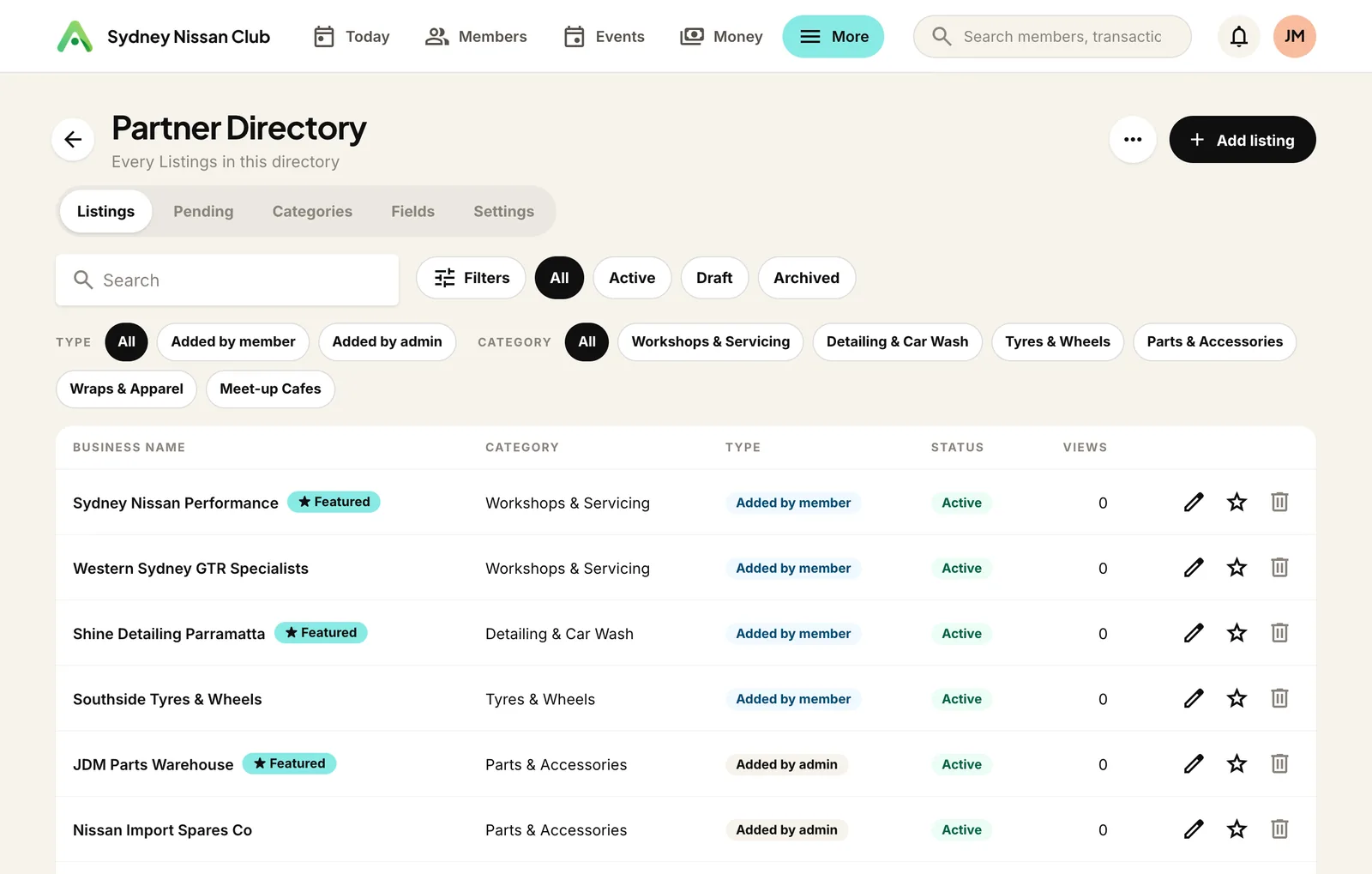Click the Sydney Nissan Club logo

pos(75,36)
